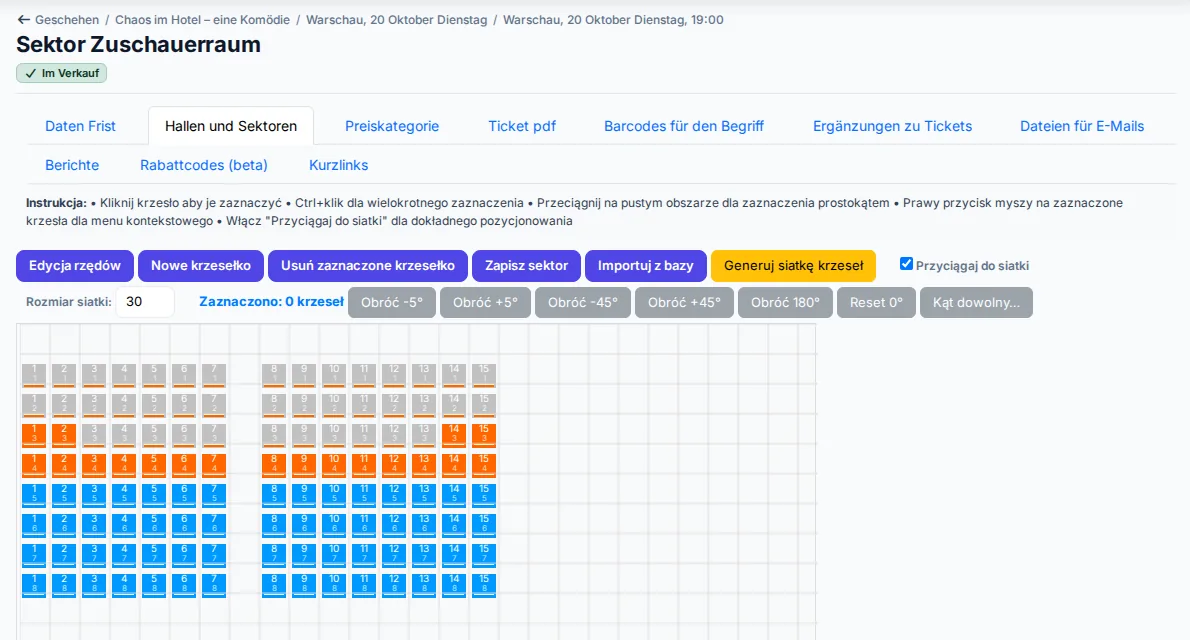Image resolution: width=1190 pixels, height=640 pixels.
Task: Click the back arrow before Geschehen
Action: pyautogui.click(x=24, y=20)
